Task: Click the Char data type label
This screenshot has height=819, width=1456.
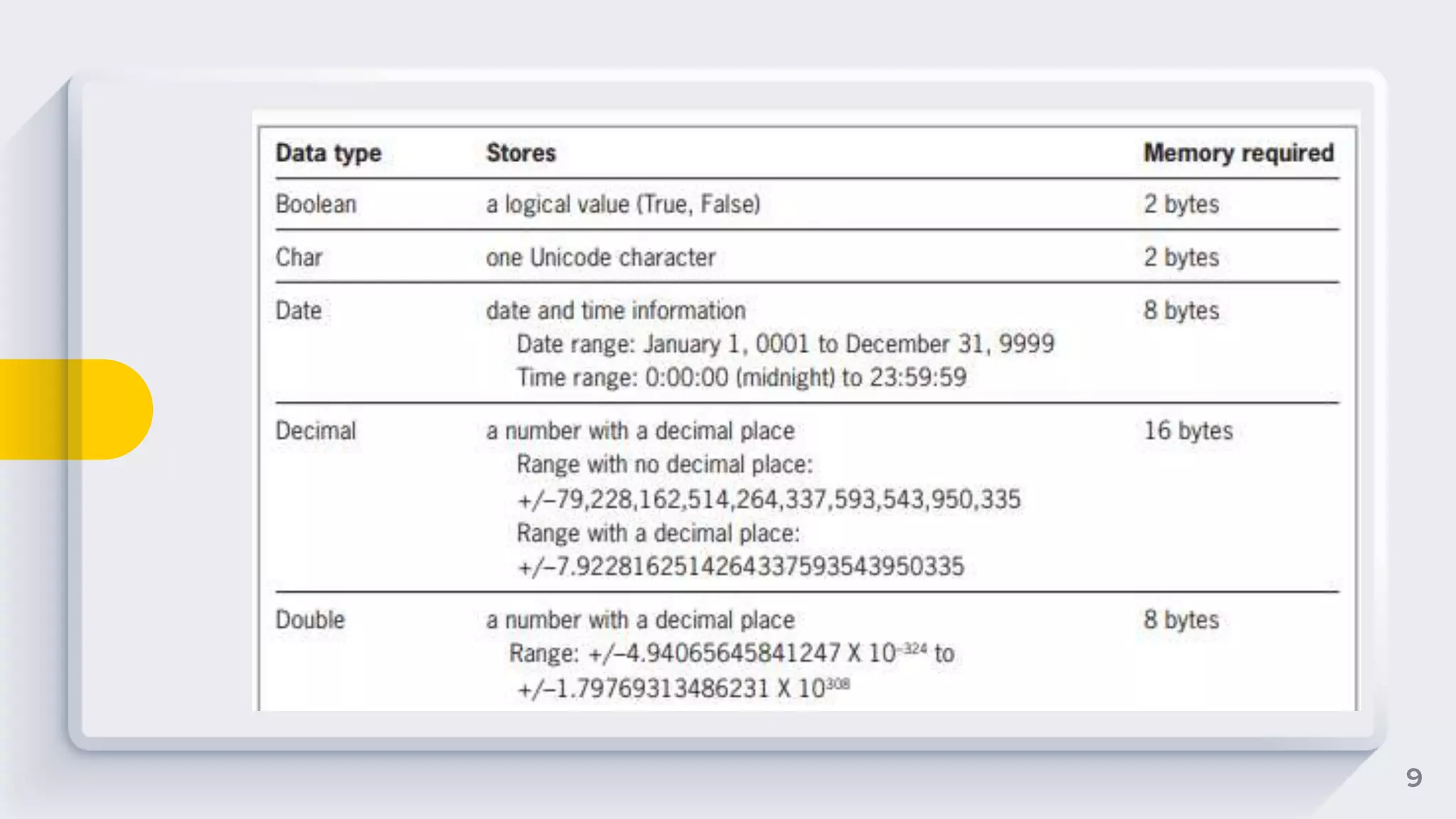Action: [299, 257]
